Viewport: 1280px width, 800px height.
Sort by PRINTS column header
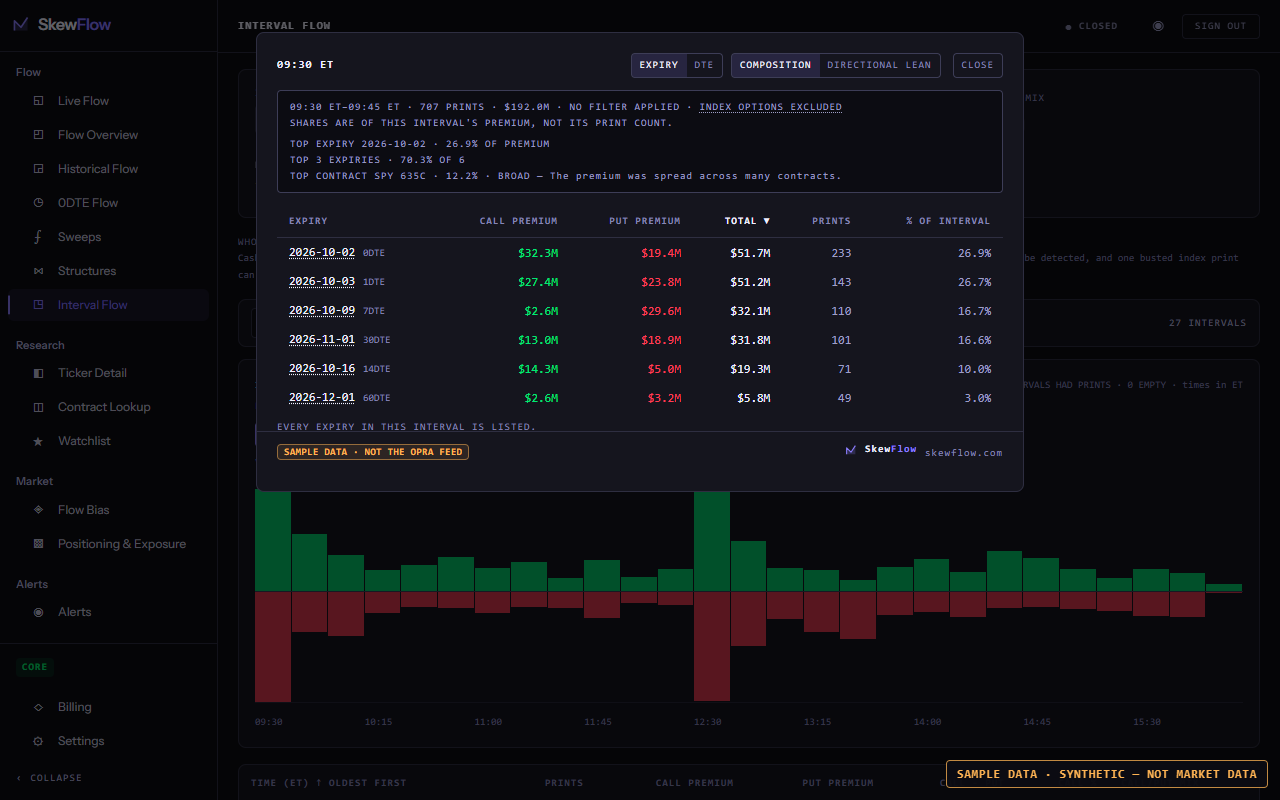tap(831, 221)
